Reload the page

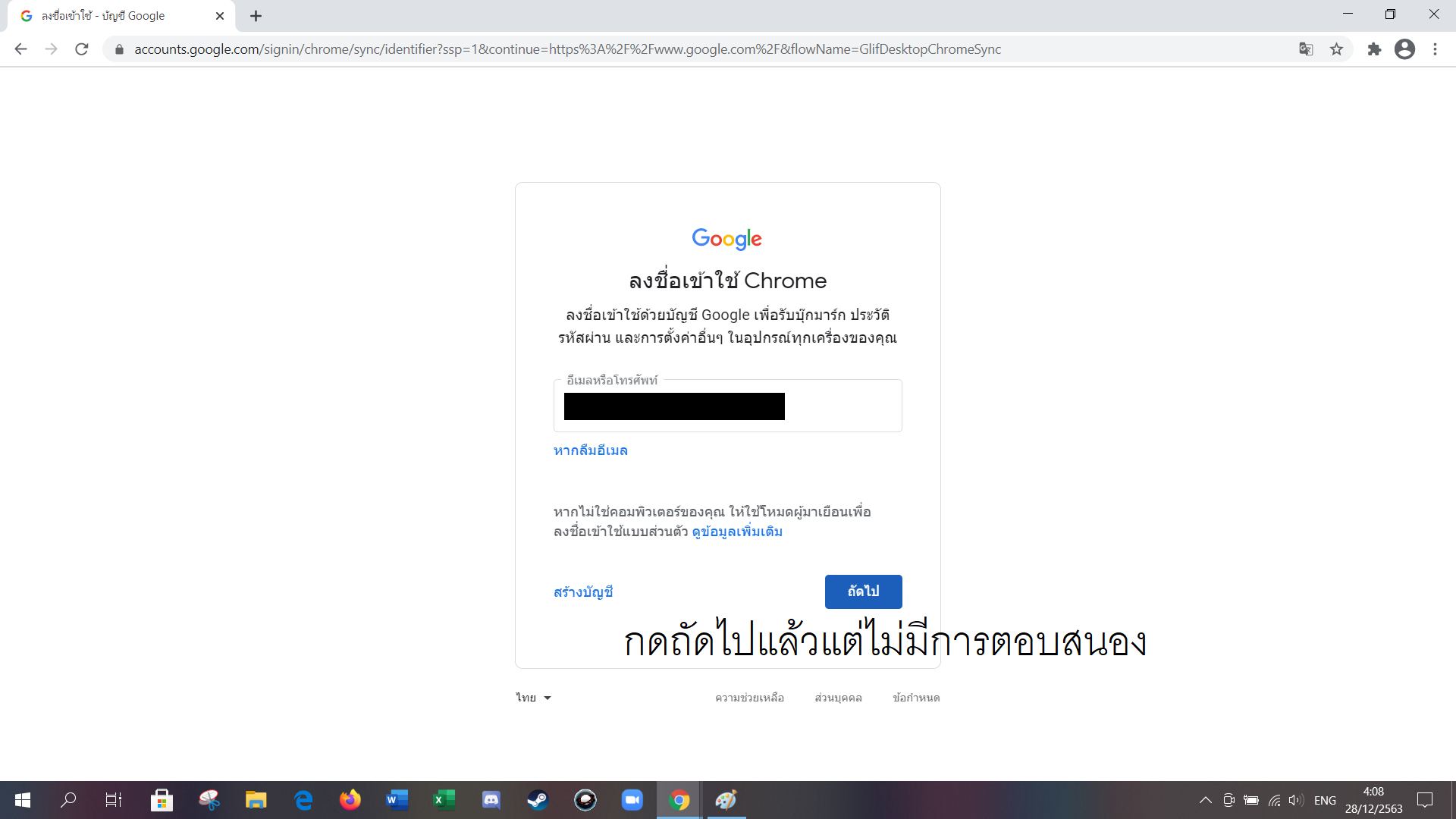click(82, 49)
